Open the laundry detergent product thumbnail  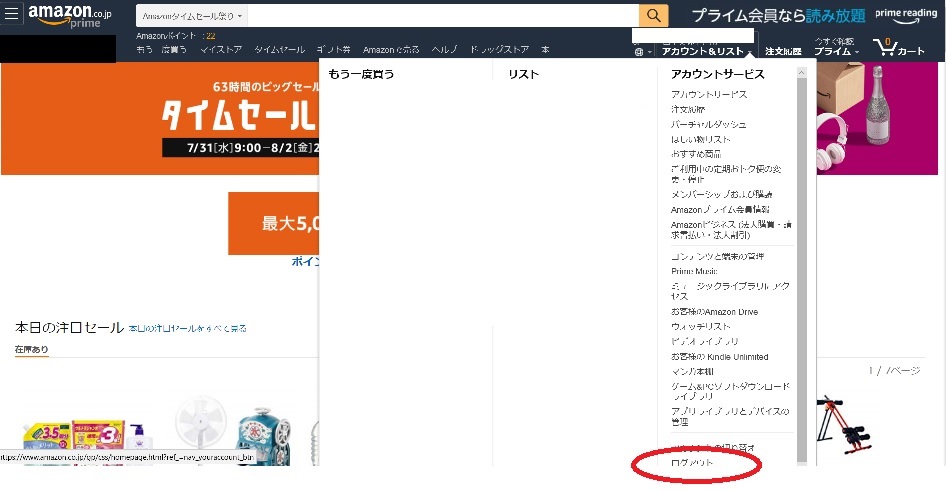(x=88, y=442)
